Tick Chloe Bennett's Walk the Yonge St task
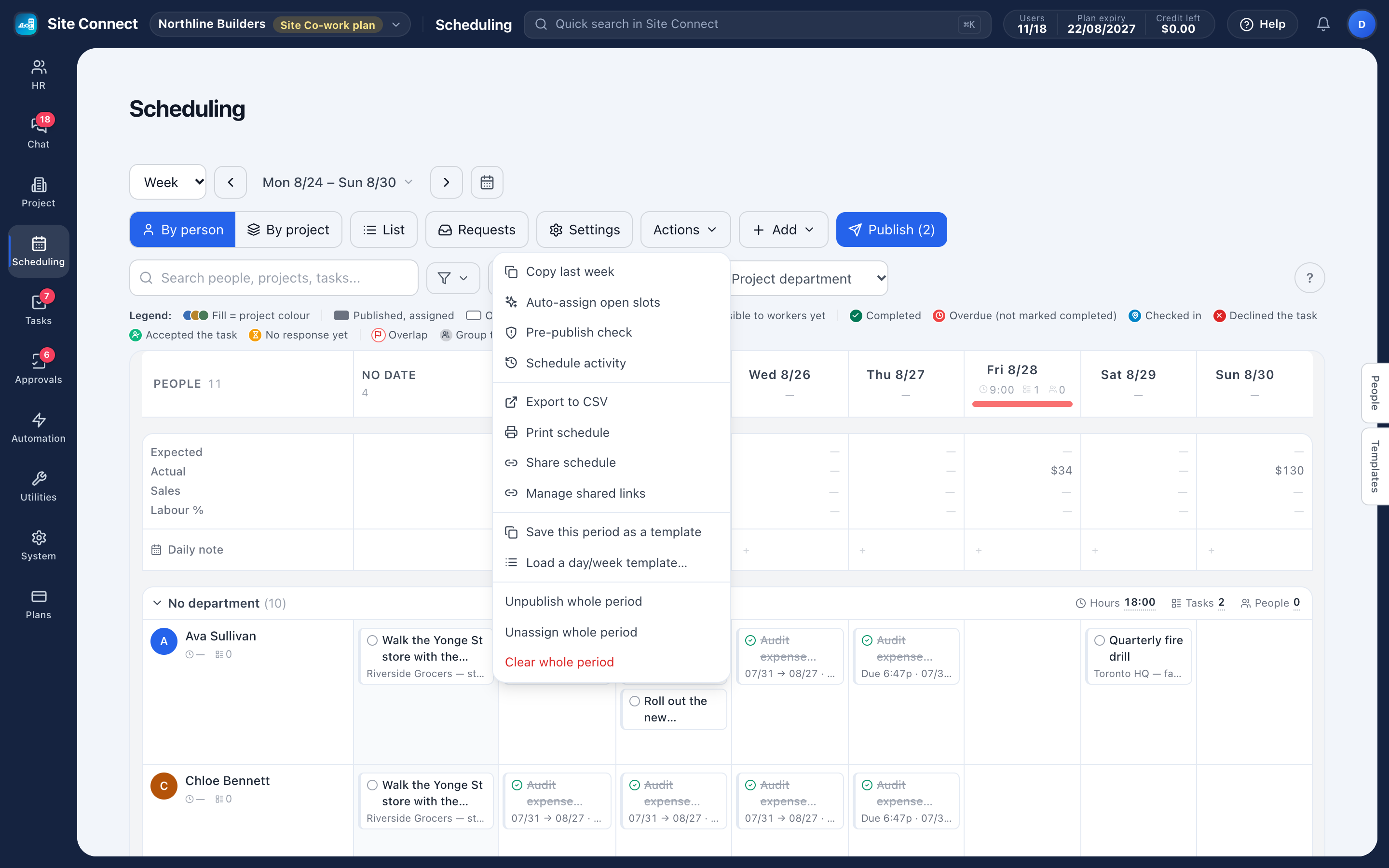The width and height of the screenshot is (1389, 868). [x=372, y=785]
